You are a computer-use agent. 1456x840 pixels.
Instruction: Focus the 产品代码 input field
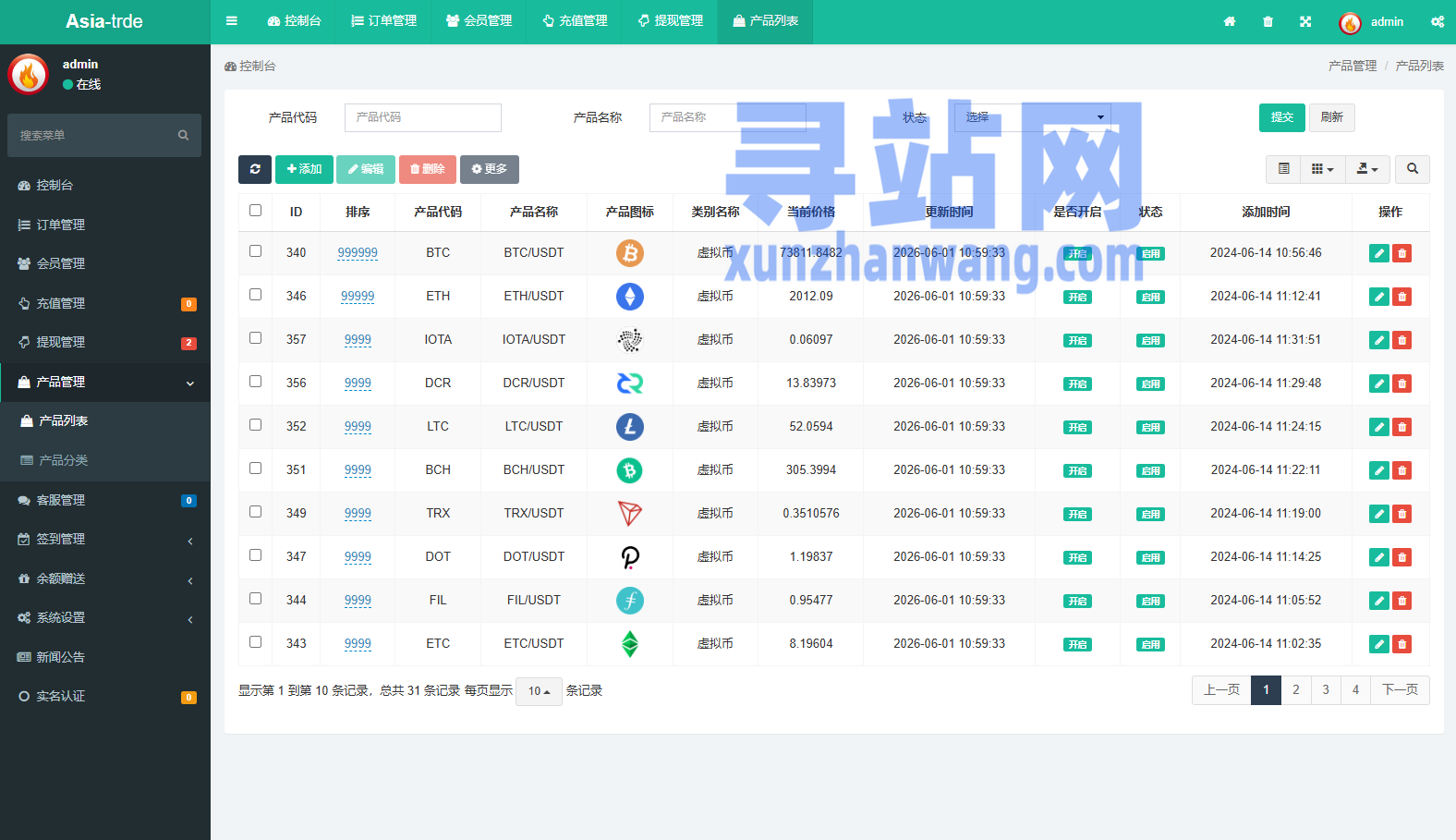click(x=423, y=117)
